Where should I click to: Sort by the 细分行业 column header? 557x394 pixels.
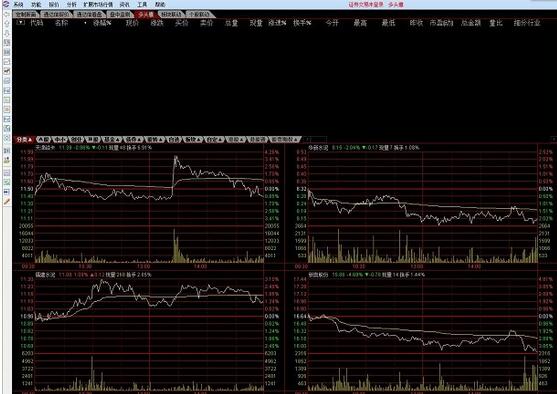click(527, 23)
